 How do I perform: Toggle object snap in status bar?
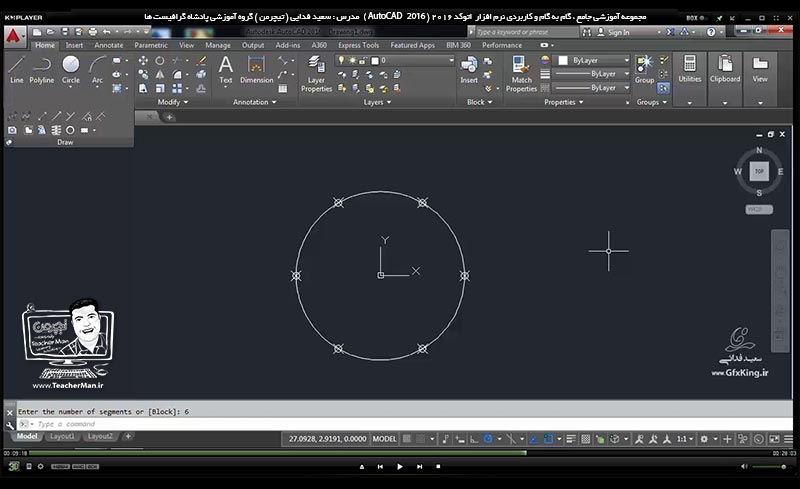pyautogui.click(x=548, y=439)
